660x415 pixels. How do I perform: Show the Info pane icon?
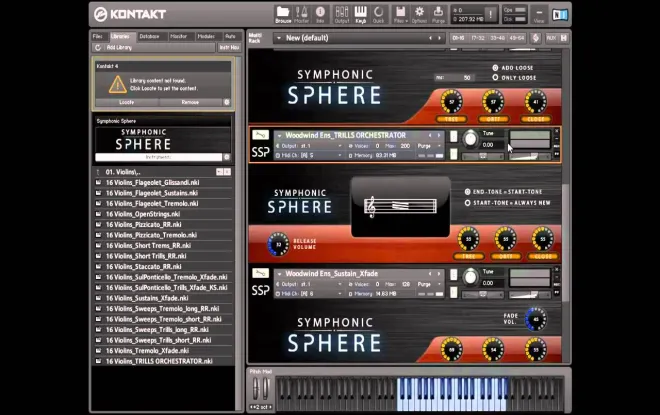tap(320, 14)
